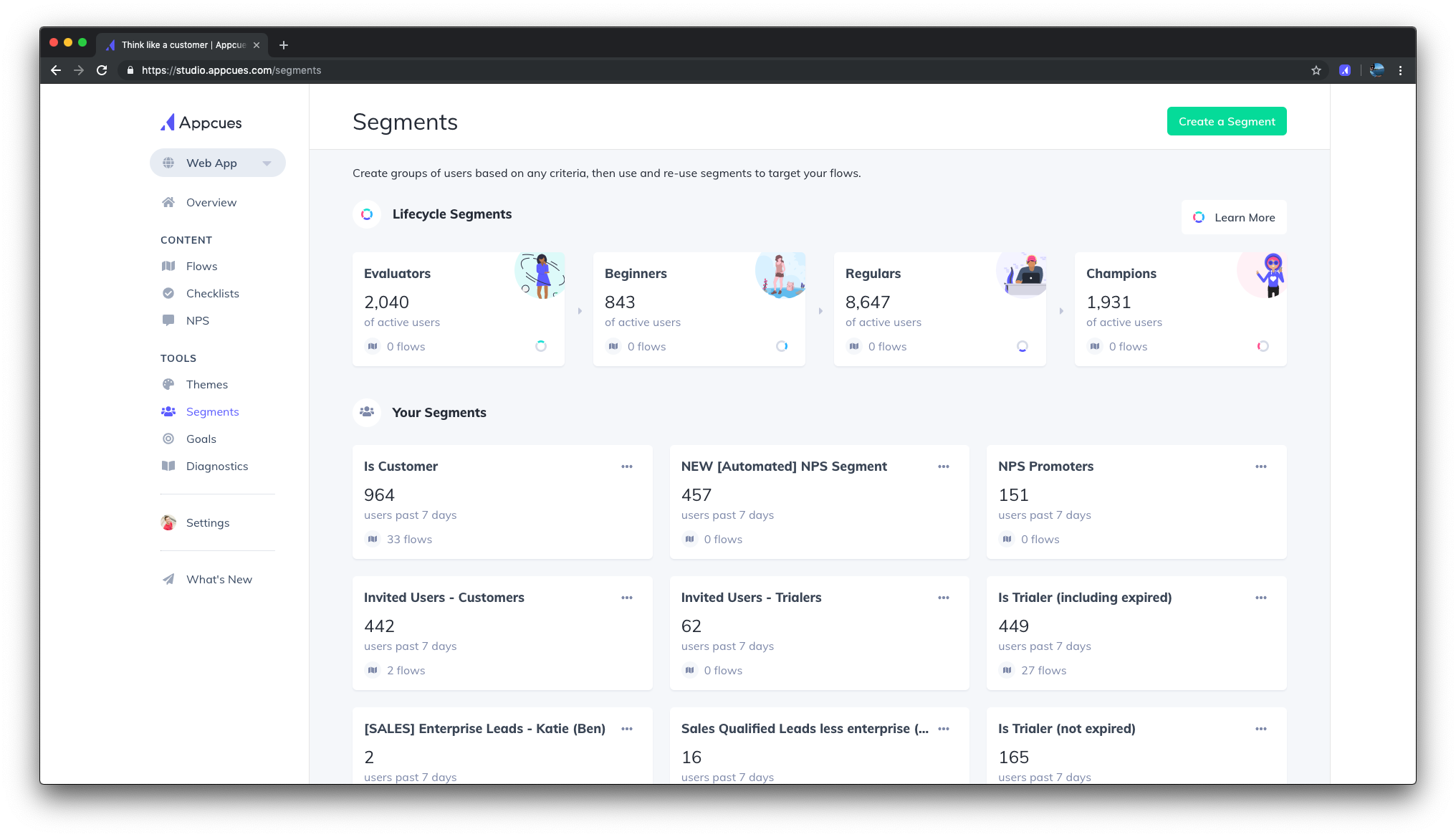The width and height of the screenshot is (1456, 837).
Task: Open the Diagnostics section
Action: [216, 466]
